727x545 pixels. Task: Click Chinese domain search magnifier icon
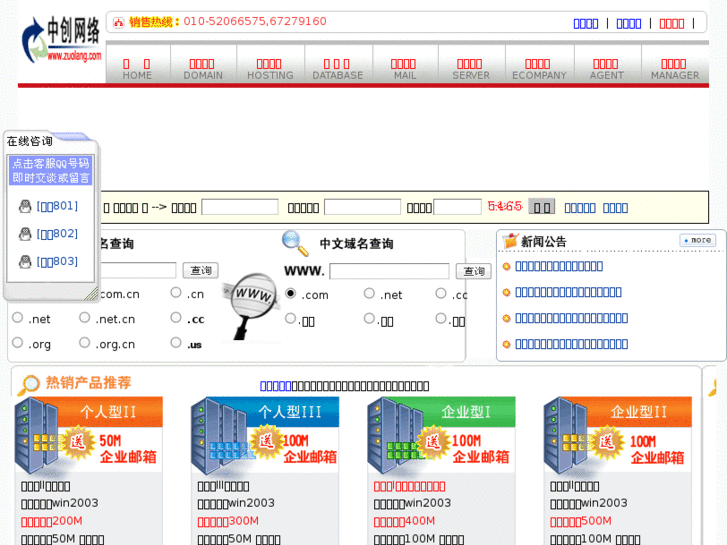click(295, 243)
